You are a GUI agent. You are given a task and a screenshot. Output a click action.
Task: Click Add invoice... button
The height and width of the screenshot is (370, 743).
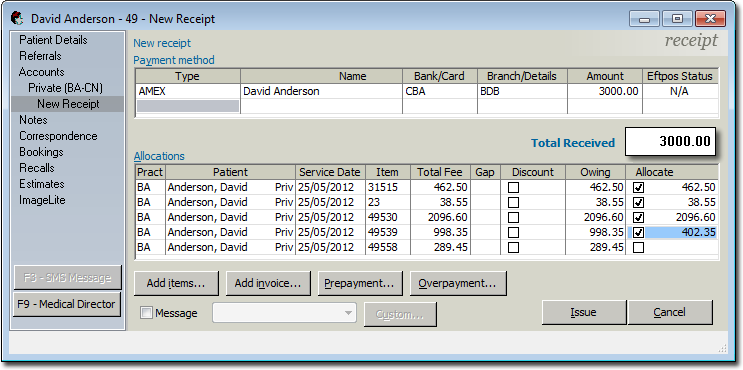pos(268,283)
